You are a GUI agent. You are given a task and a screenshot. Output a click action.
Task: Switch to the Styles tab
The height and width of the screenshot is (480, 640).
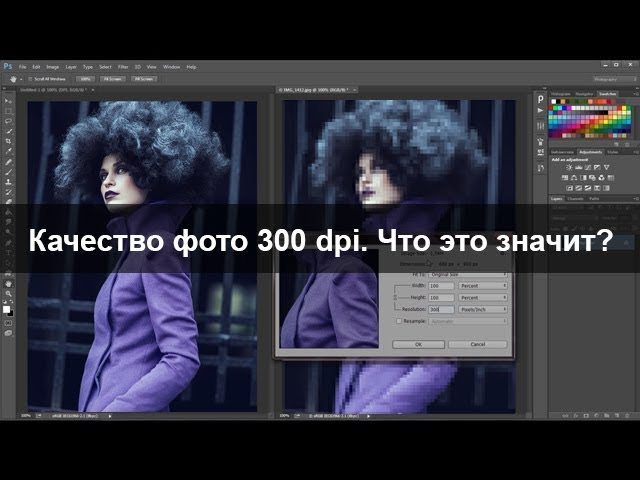coord(612,152)
